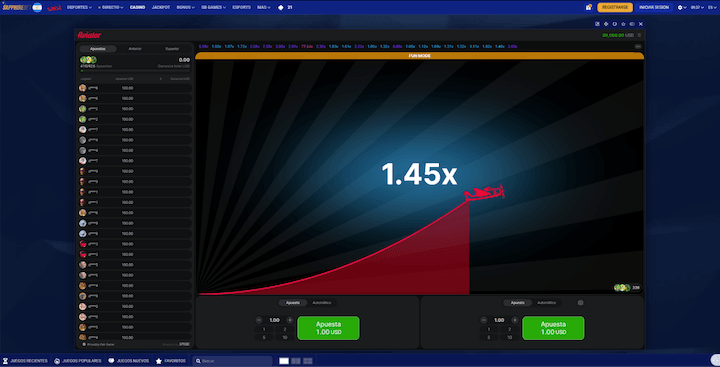Set right bet to quick amount 2
The image size is (720, 367).
pyautogui.click(x=510, y=329)
